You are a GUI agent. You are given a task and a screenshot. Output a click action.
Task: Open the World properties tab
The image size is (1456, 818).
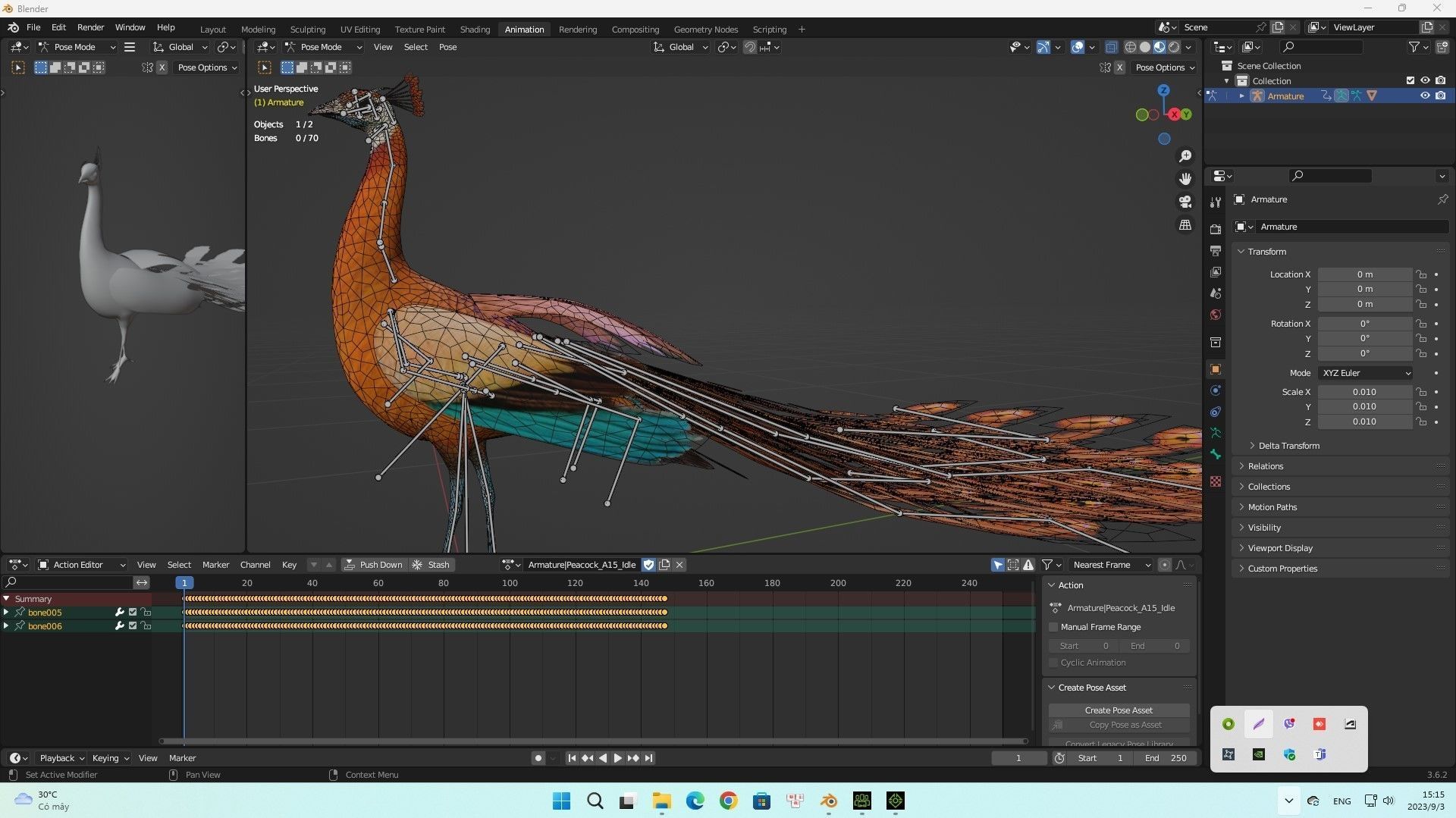pos(1216,315)
